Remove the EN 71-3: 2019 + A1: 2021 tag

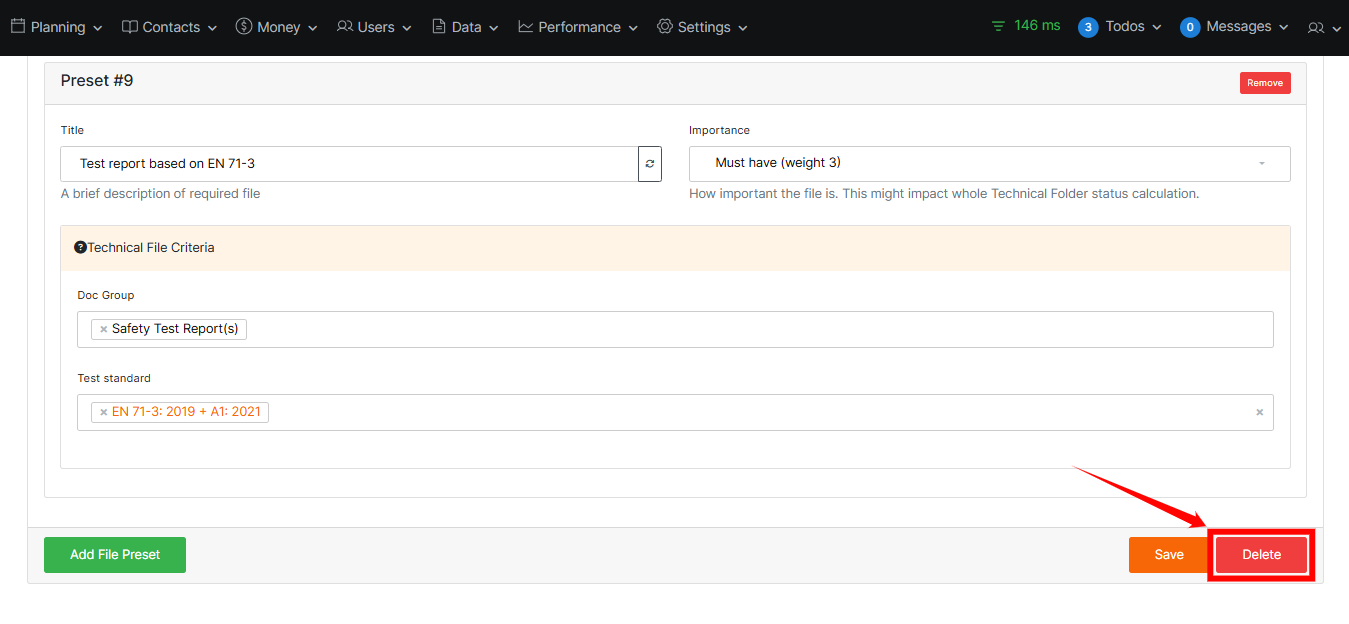point(103,412)
